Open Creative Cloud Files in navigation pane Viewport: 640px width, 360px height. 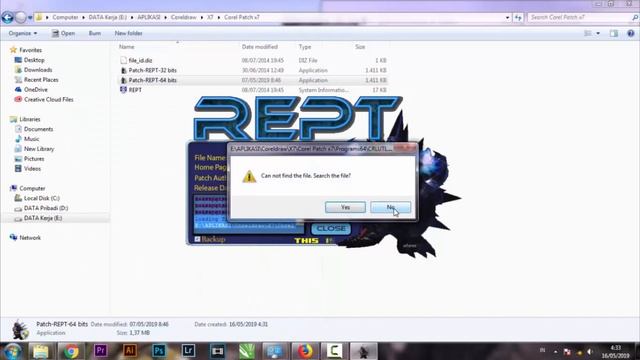(x=49, y=99)
